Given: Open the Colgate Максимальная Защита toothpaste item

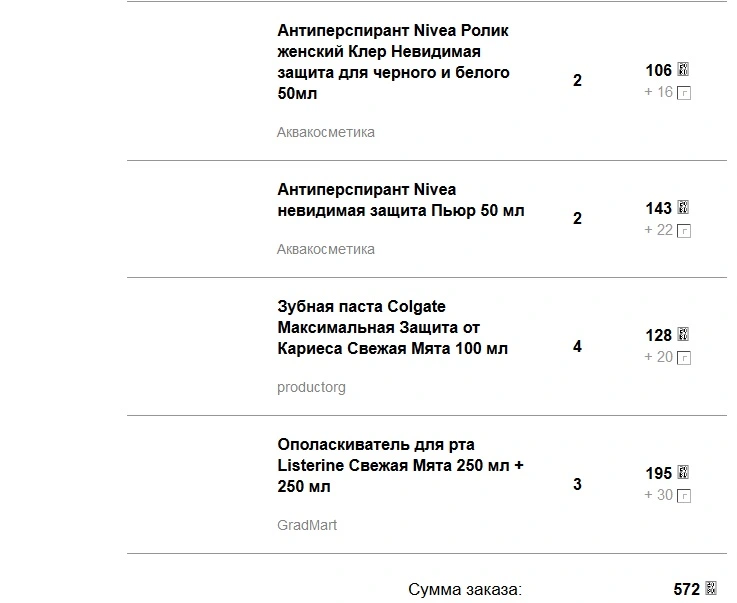Looking at the screenshot, I should point(392,327).
